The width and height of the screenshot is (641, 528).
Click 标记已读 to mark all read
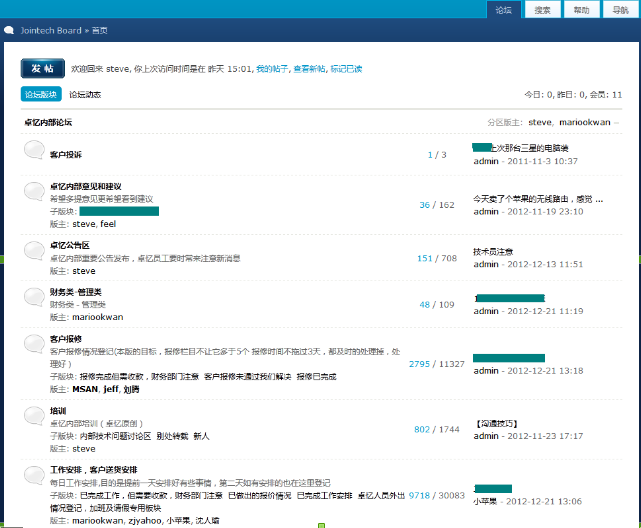[x=346, y=69]
